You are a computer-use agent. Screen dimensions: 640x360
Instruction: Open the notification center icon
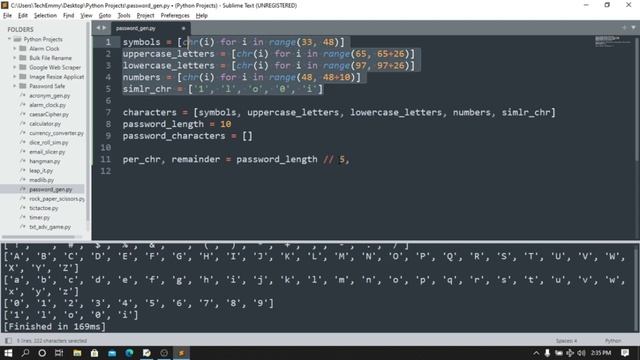pos(625,353)
